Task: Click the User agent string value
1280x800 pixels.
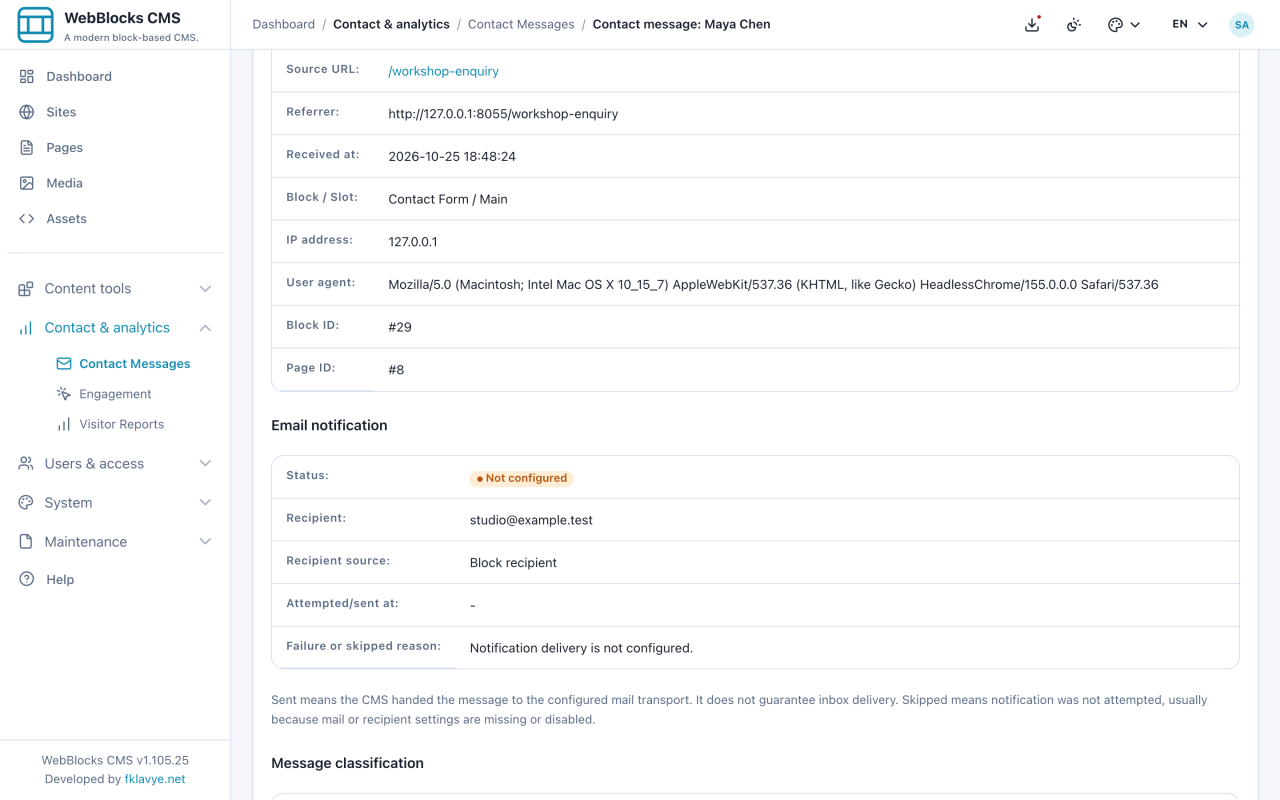Action: pos(773,285)
